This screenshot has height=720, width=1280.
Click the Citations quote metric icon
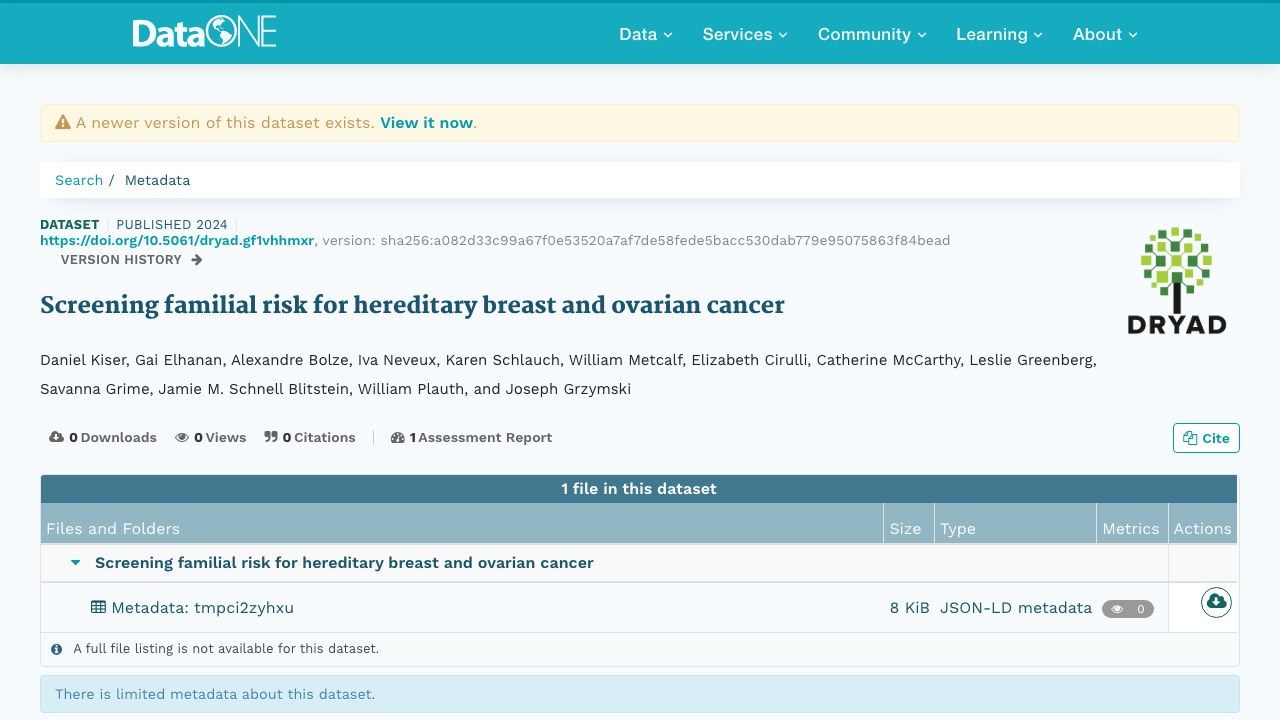click(271, 437)
